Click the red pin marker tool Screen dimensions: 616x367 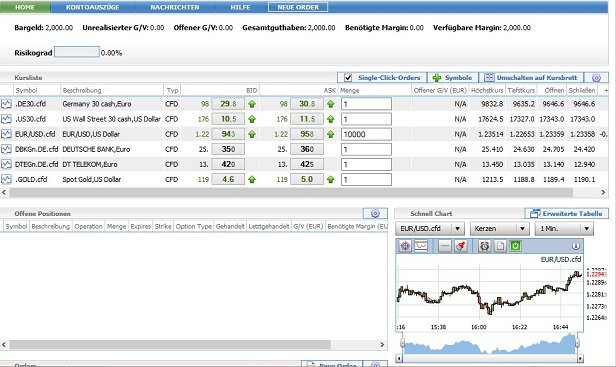click(460, 246)
